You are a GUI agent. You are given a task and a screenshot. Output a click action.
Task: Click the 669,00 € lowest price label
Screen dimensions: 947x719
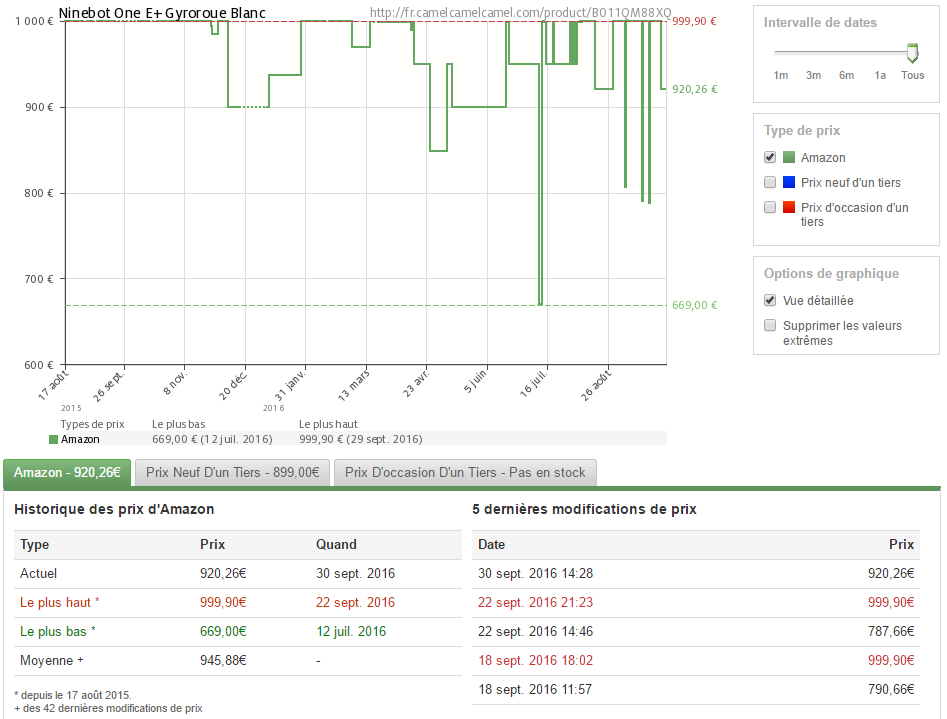pyautogui.click(x=695, y=305)
